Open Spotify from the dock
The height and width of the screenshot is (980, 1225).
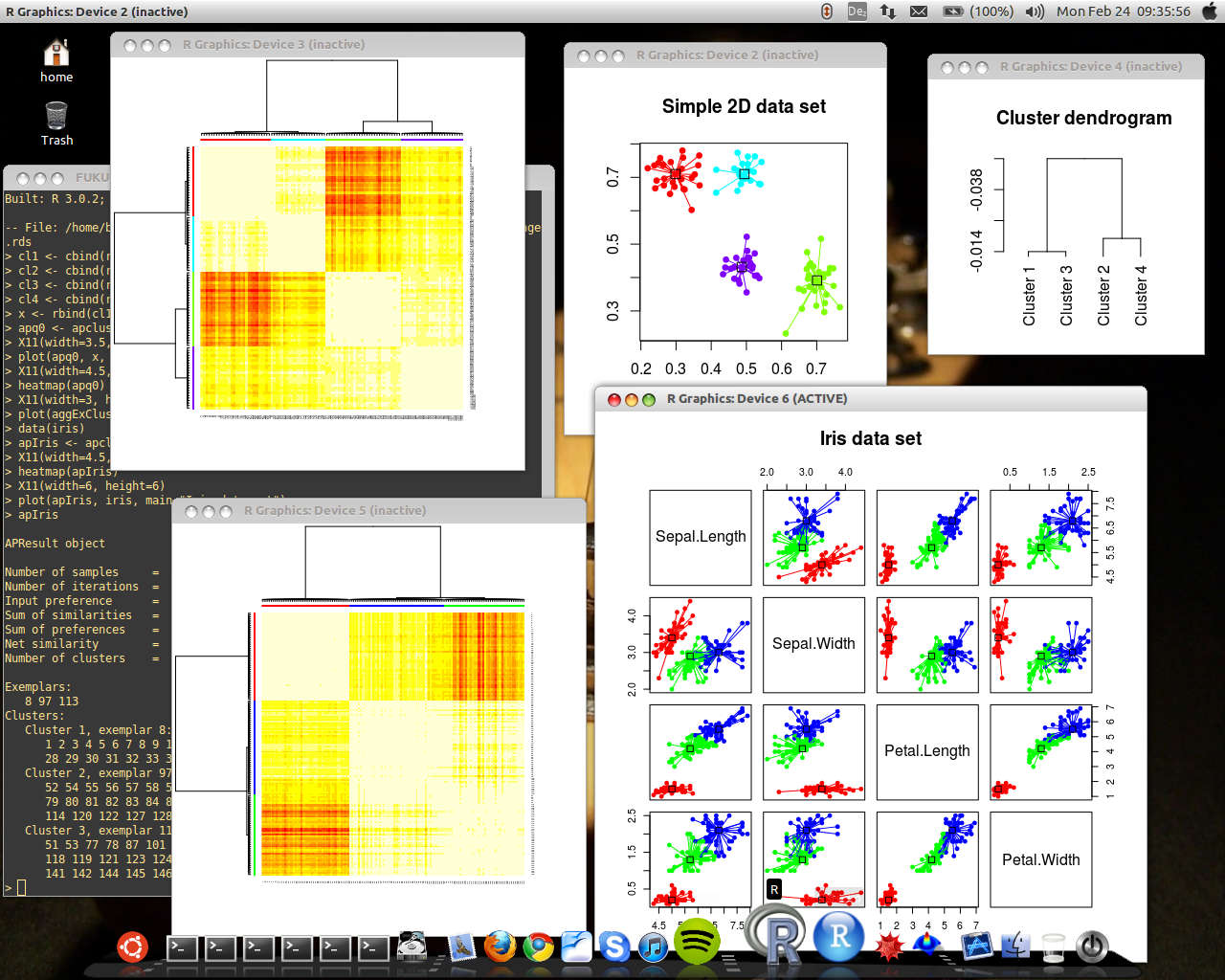point(697,941)
